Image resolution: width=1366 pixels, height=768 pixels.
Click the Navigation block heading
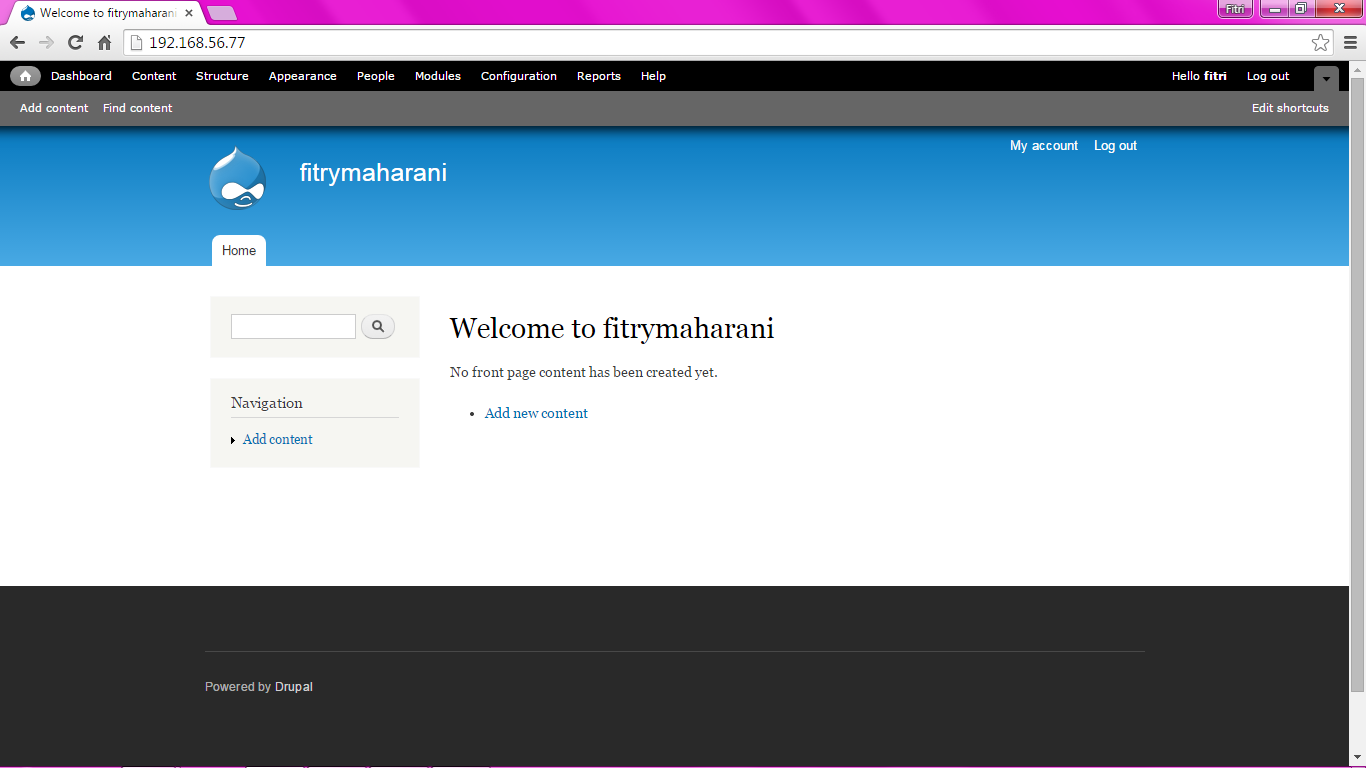click(267, 403)
